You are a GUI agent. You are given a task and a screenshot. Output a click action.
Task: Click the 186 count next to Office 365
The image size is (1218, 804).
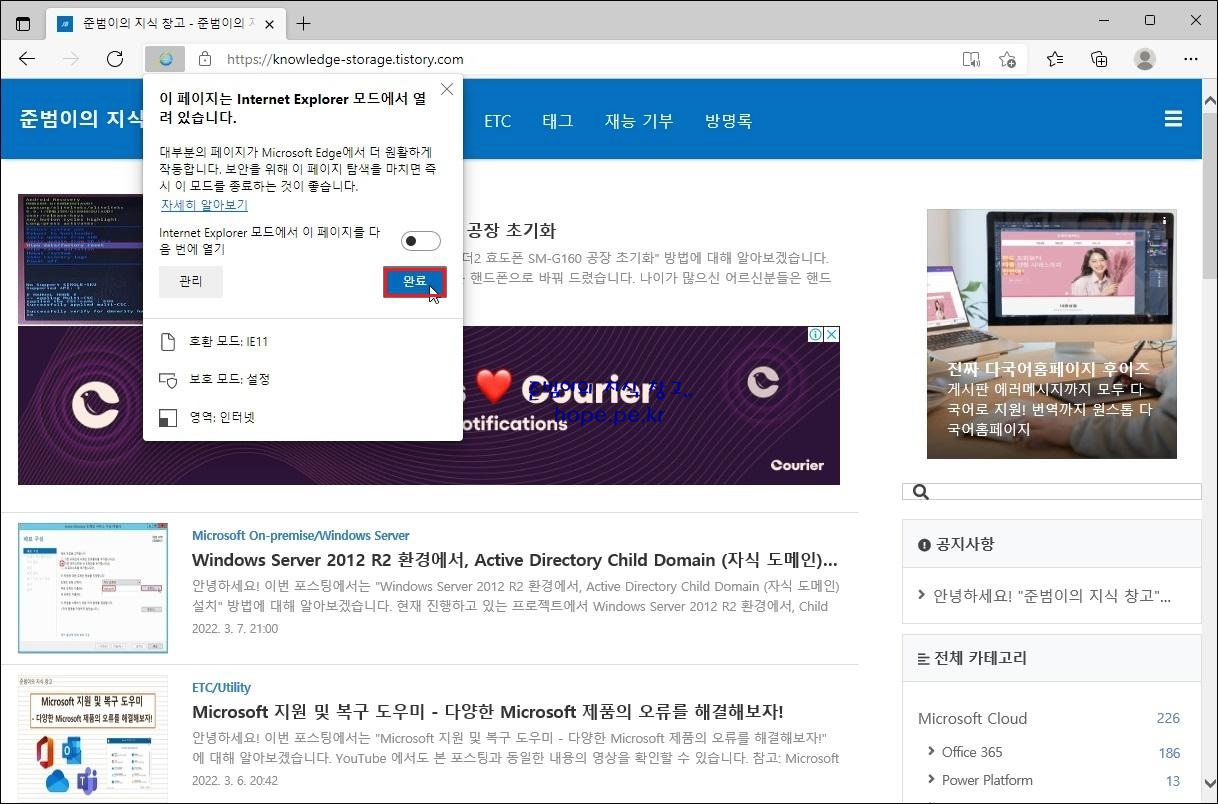[1169, 752]
